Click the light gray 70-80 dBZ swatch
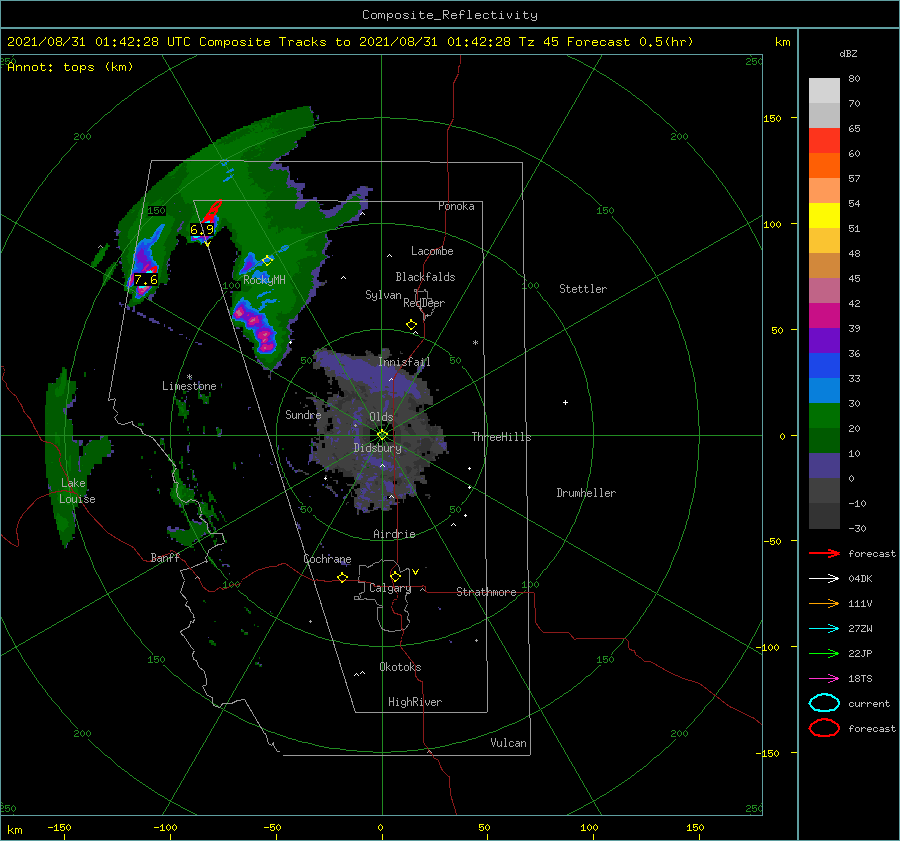This screenshot has height=841, width=900. 824,91
